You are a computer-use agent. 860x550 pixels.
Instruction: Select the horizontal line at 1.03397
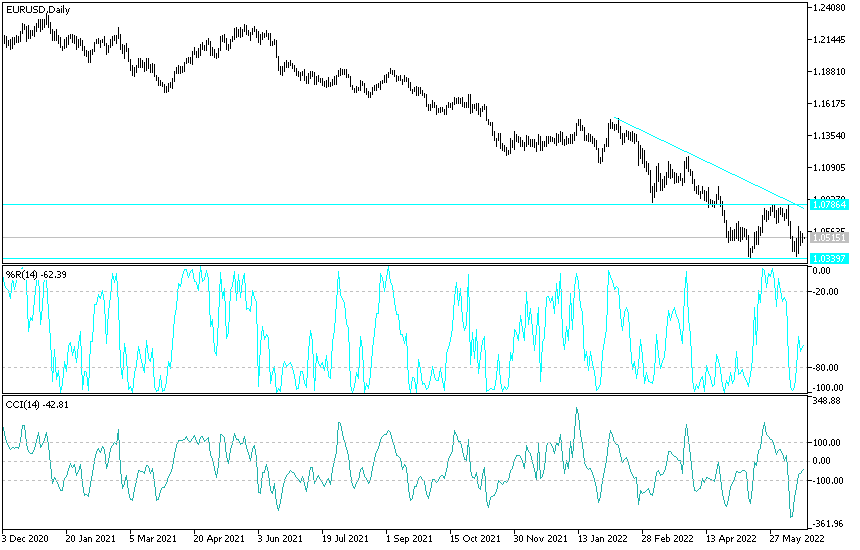(x=405, y=258)
